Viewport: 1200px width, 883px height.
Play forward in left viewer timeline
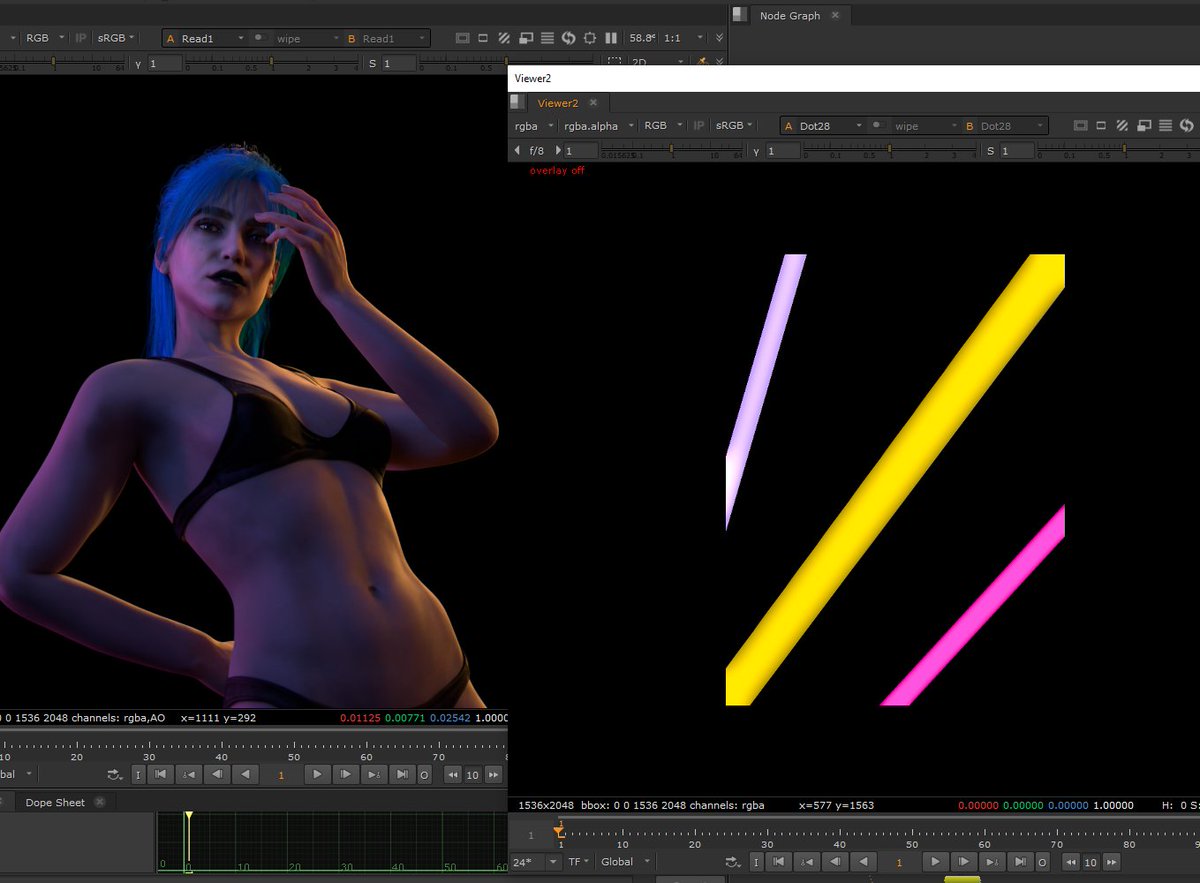[x=317, y=774]
